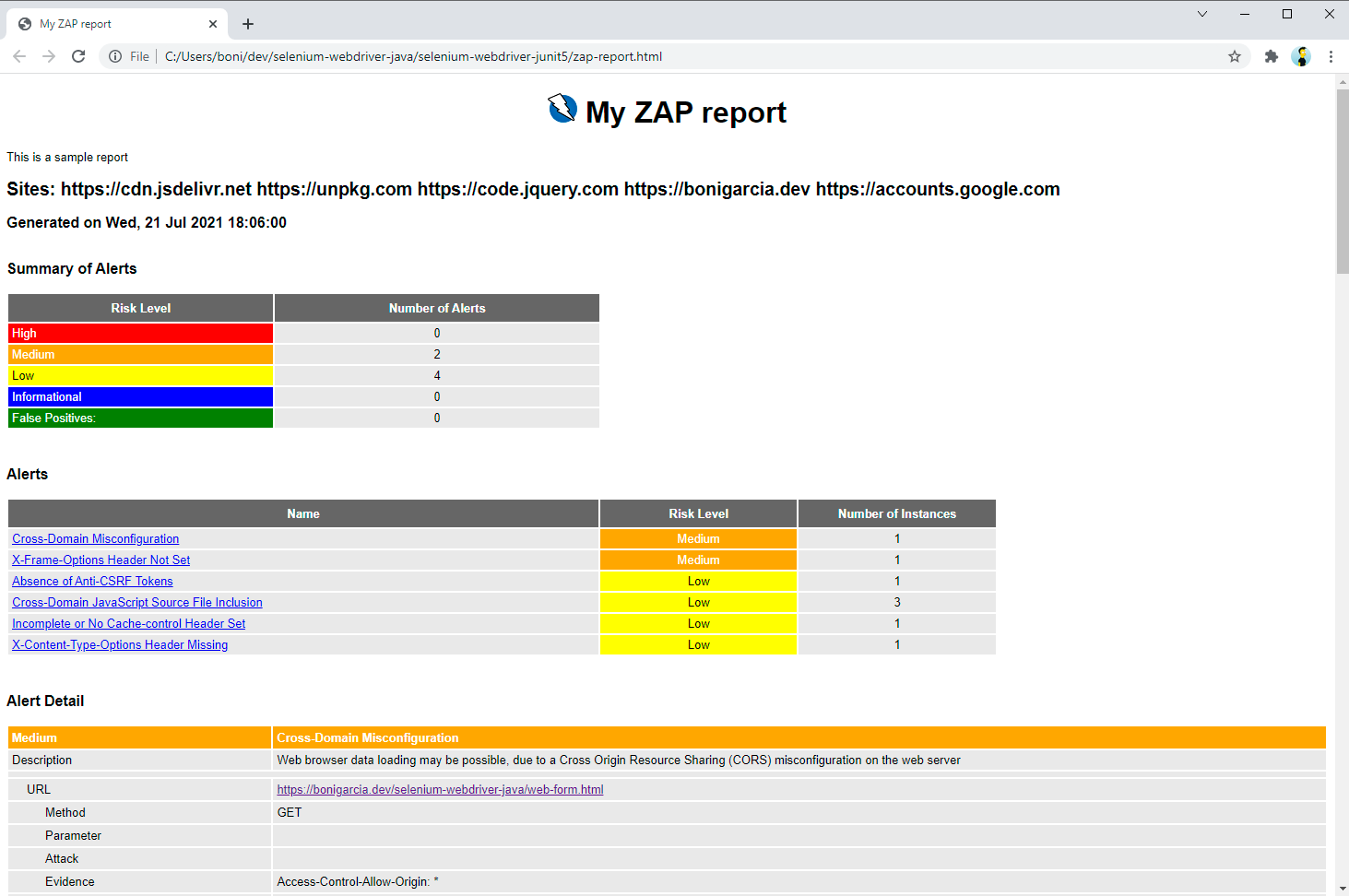The height and width of the screenshot is (896, 1349).
Task: Bookmark this page with star icon
Action: pos(1235,56)
